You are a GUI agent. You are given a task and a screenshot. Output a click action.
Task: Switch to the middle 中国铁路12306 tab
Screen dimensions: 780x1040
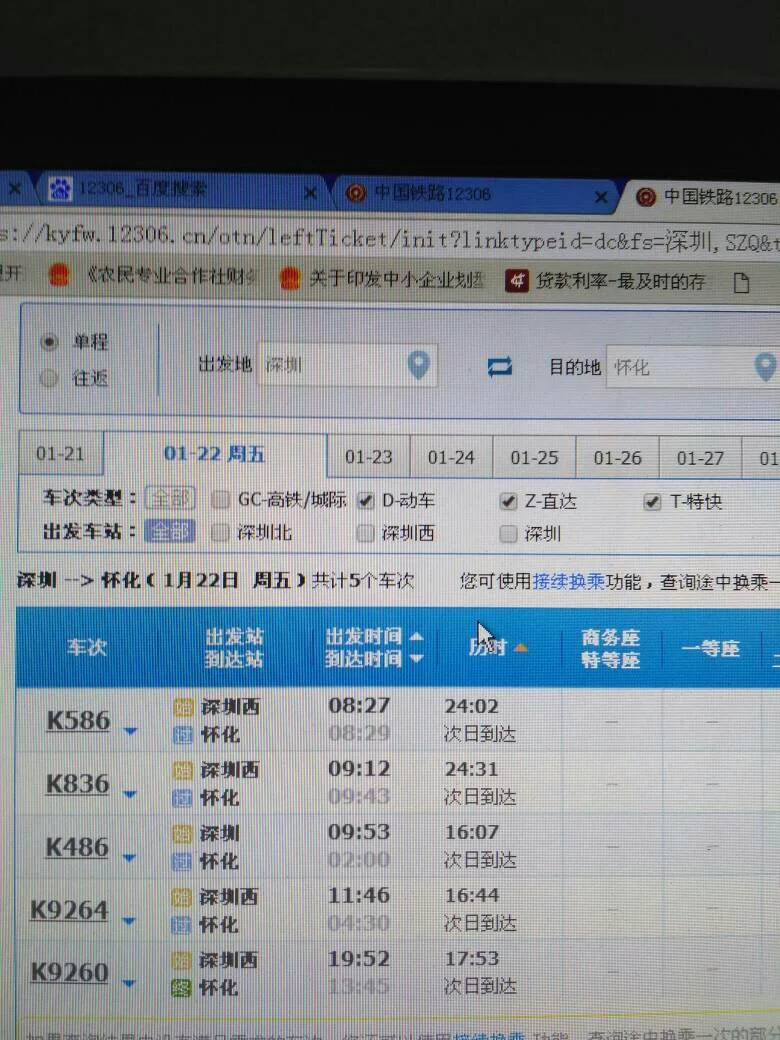pyautogui.click(x=478, y=194)
